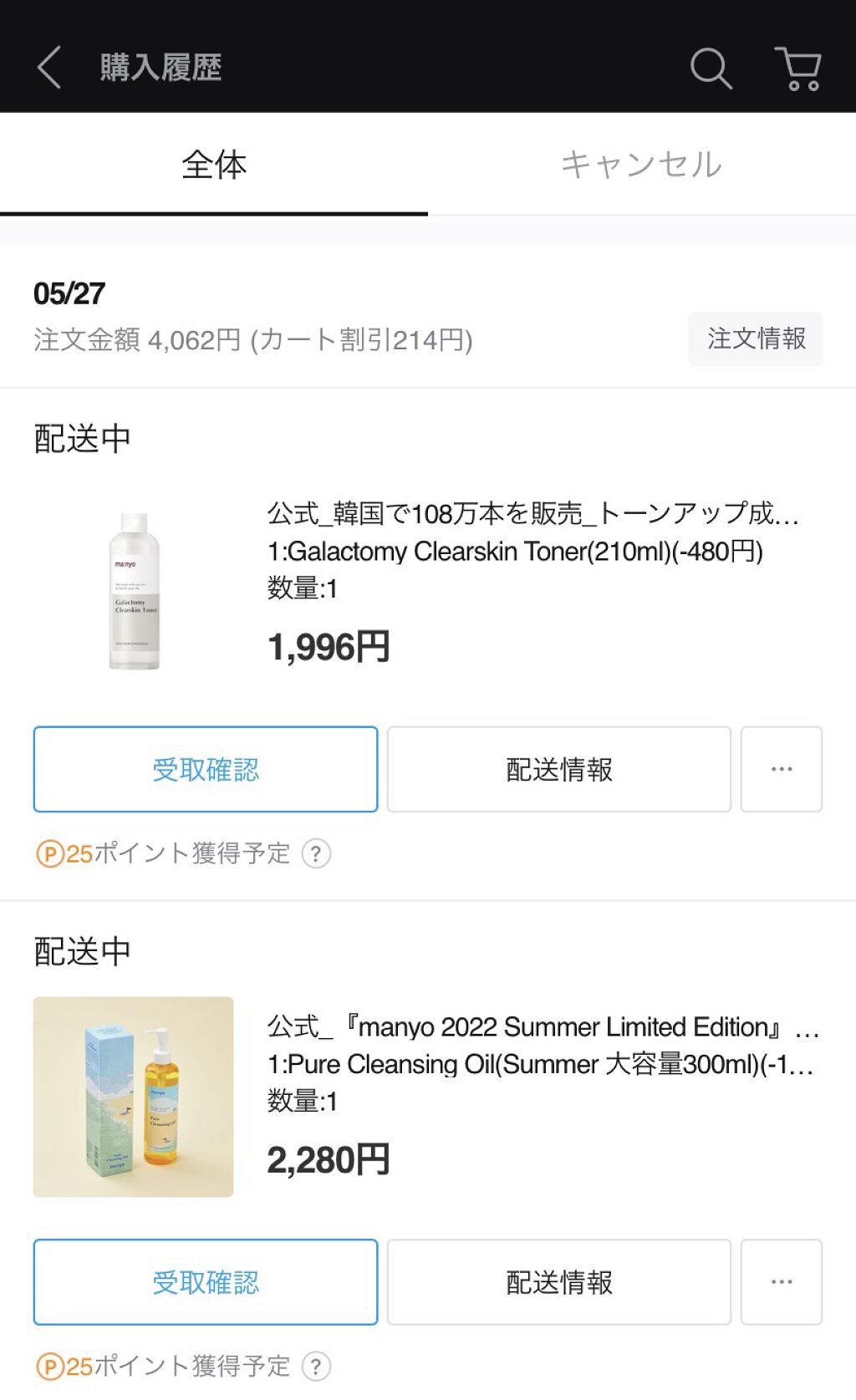Tap the P point icon for cleansing oil
This screenshot has height=1400, width=856.
coord(50,1367)
